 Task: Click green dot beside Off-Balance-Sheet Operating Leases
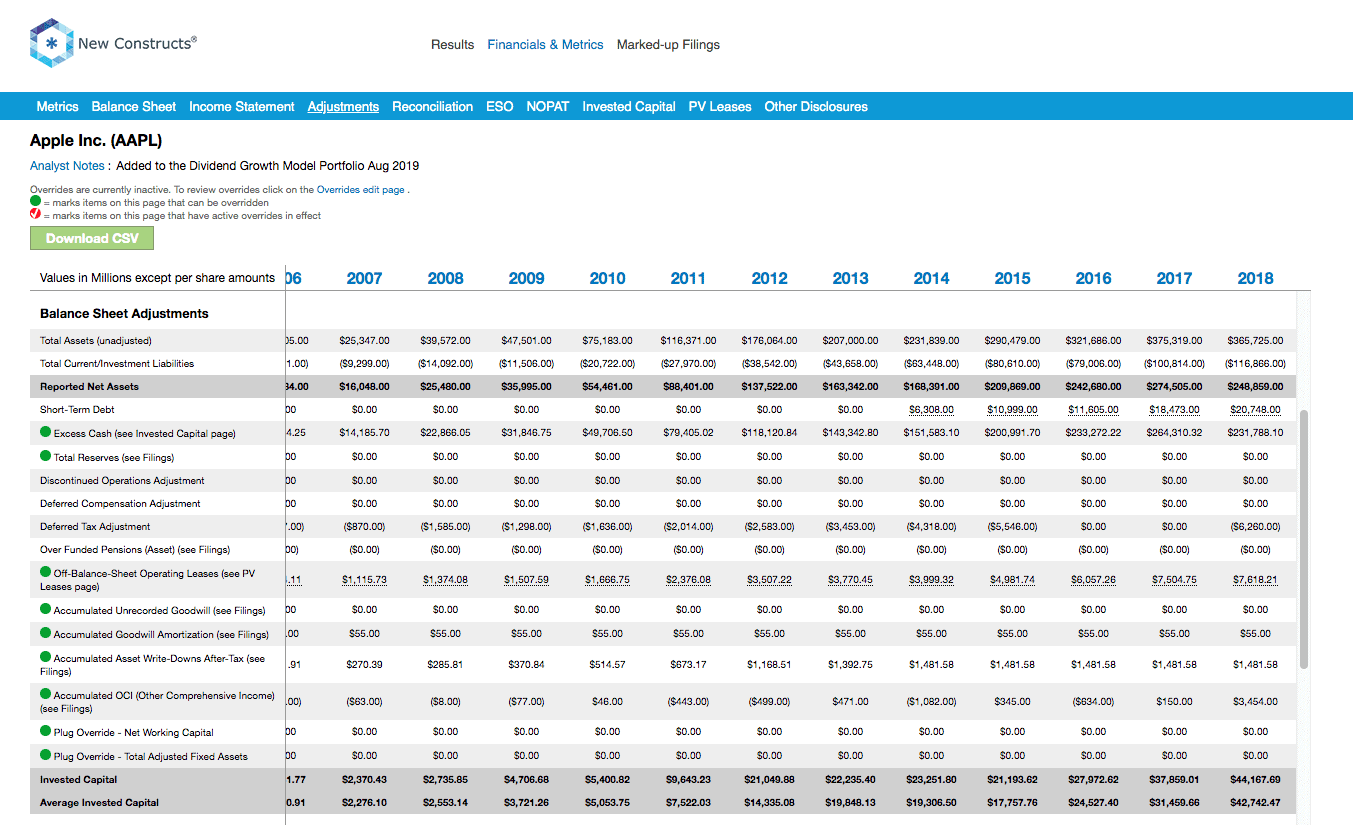click(x=46, y=572)
